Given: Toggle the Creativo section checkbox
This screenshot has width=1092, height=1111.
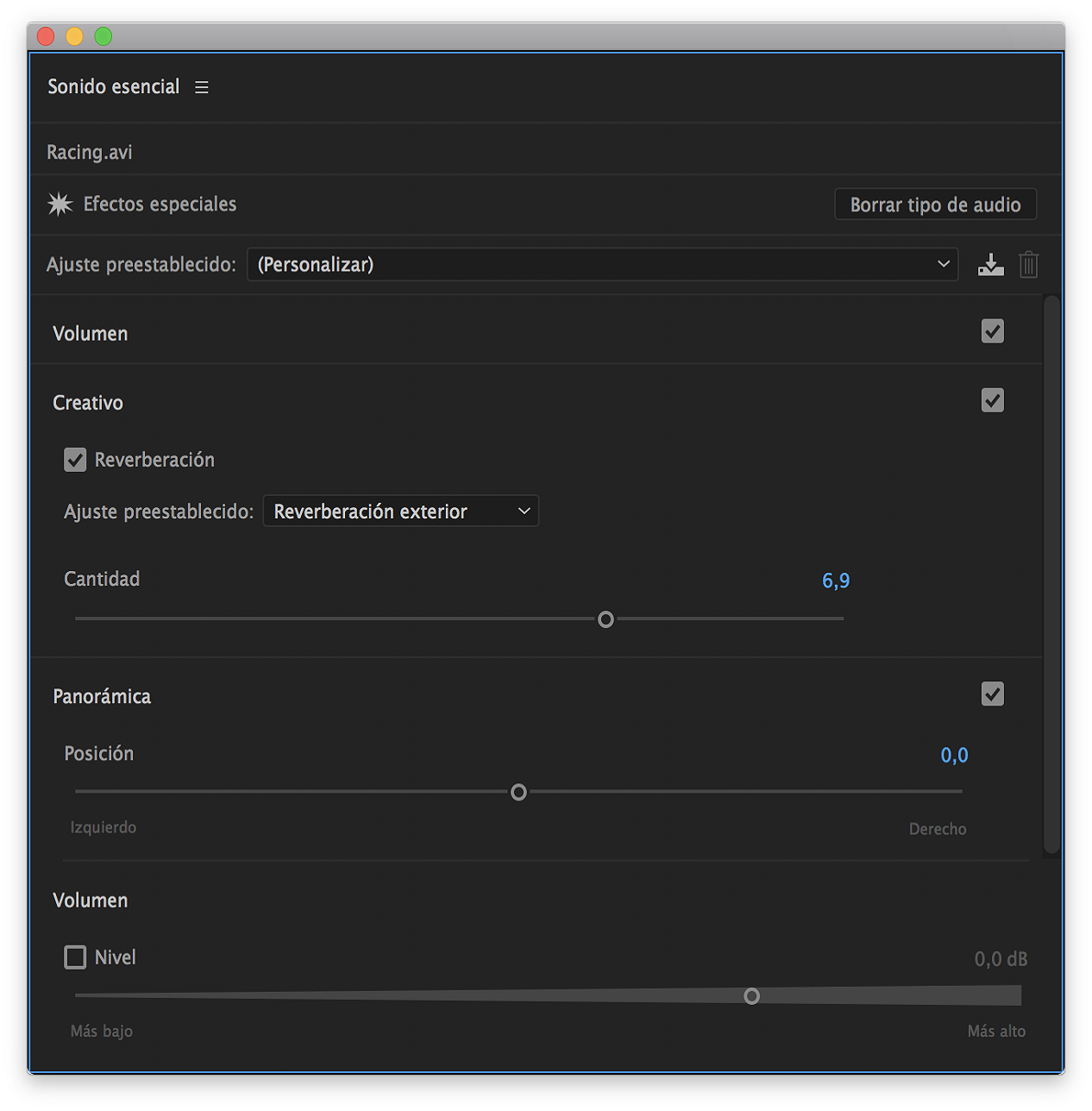Looking at the screenshot, I should [x=993, y=400].
